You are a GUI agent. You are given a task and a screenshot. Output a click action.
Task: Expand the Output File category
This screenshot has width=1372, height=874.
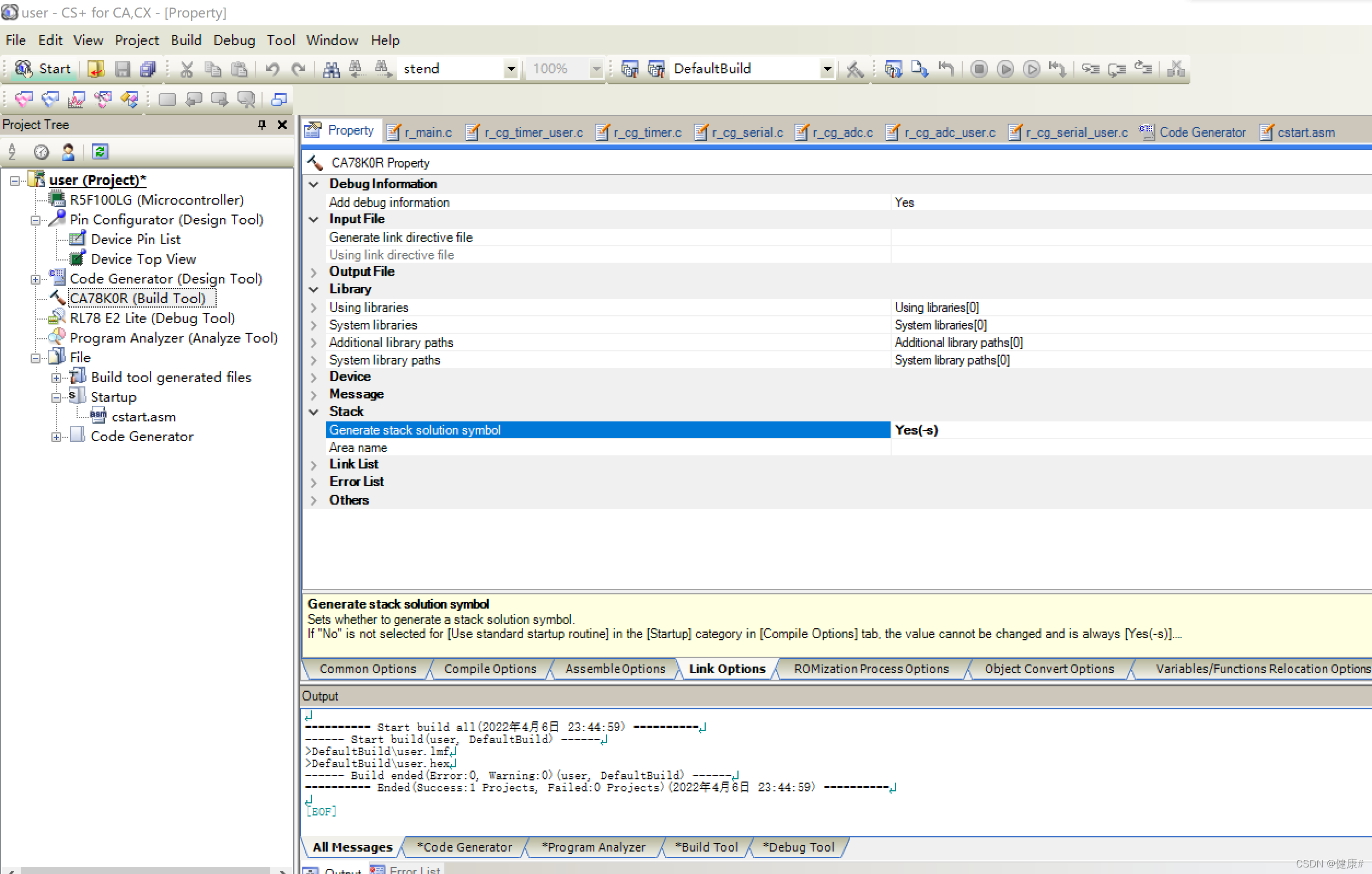(313, 272)
